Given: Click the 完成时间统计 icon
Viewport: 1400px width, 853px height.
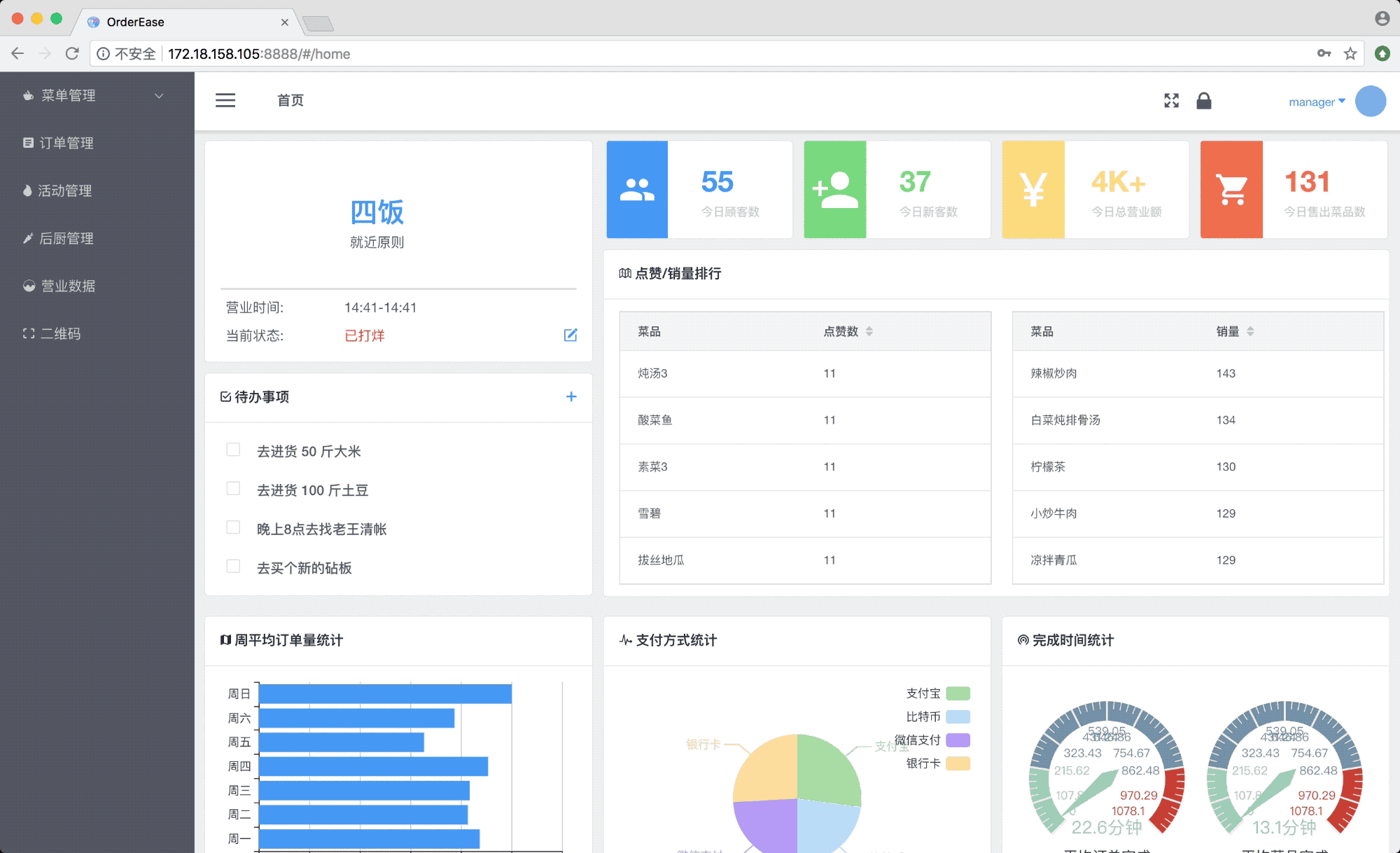Looking at the screenshot, I should coord(1023,639).
